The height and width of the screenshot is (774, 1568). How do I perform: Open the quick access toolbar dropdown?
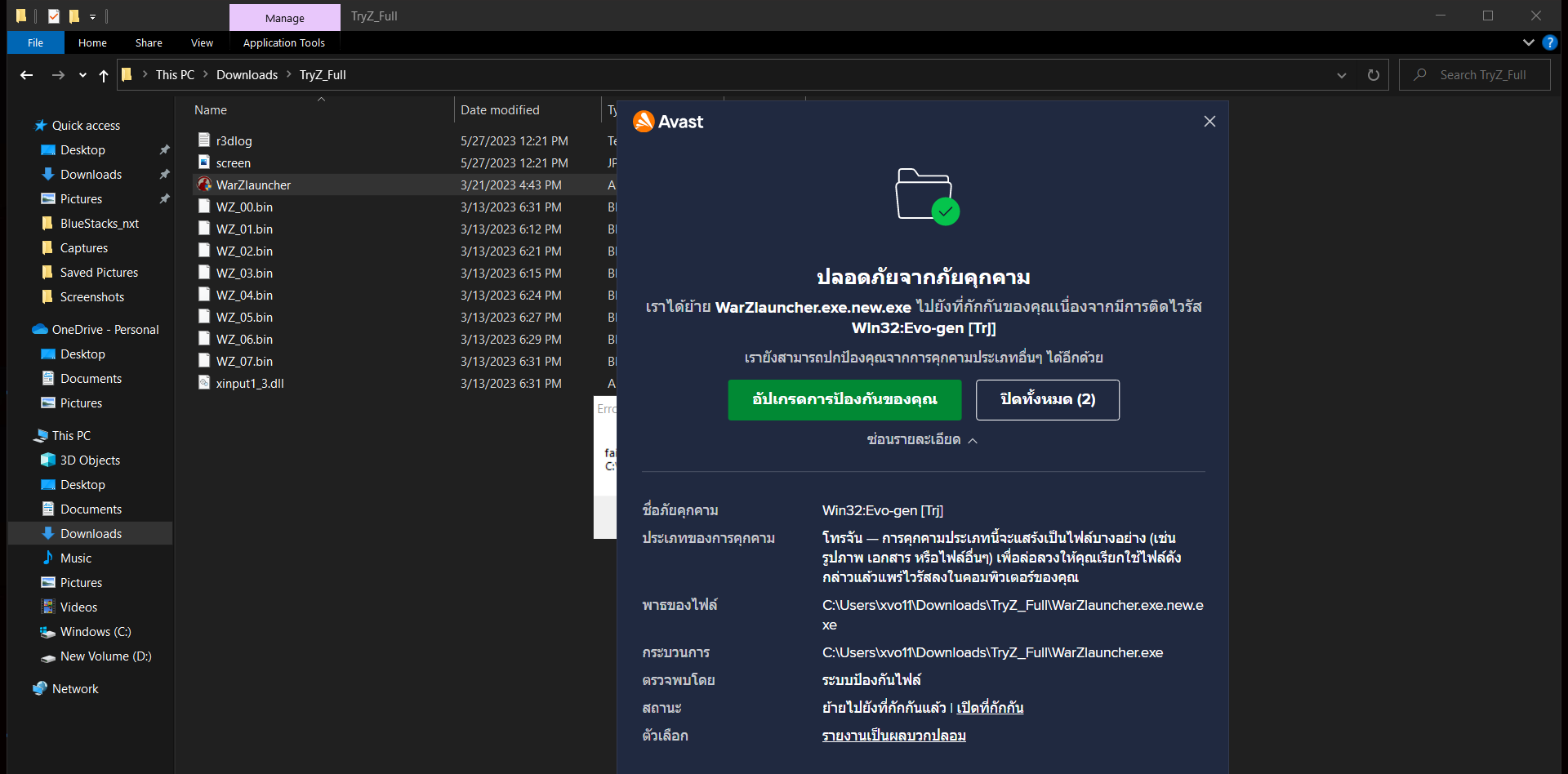[x=92, y=16]
